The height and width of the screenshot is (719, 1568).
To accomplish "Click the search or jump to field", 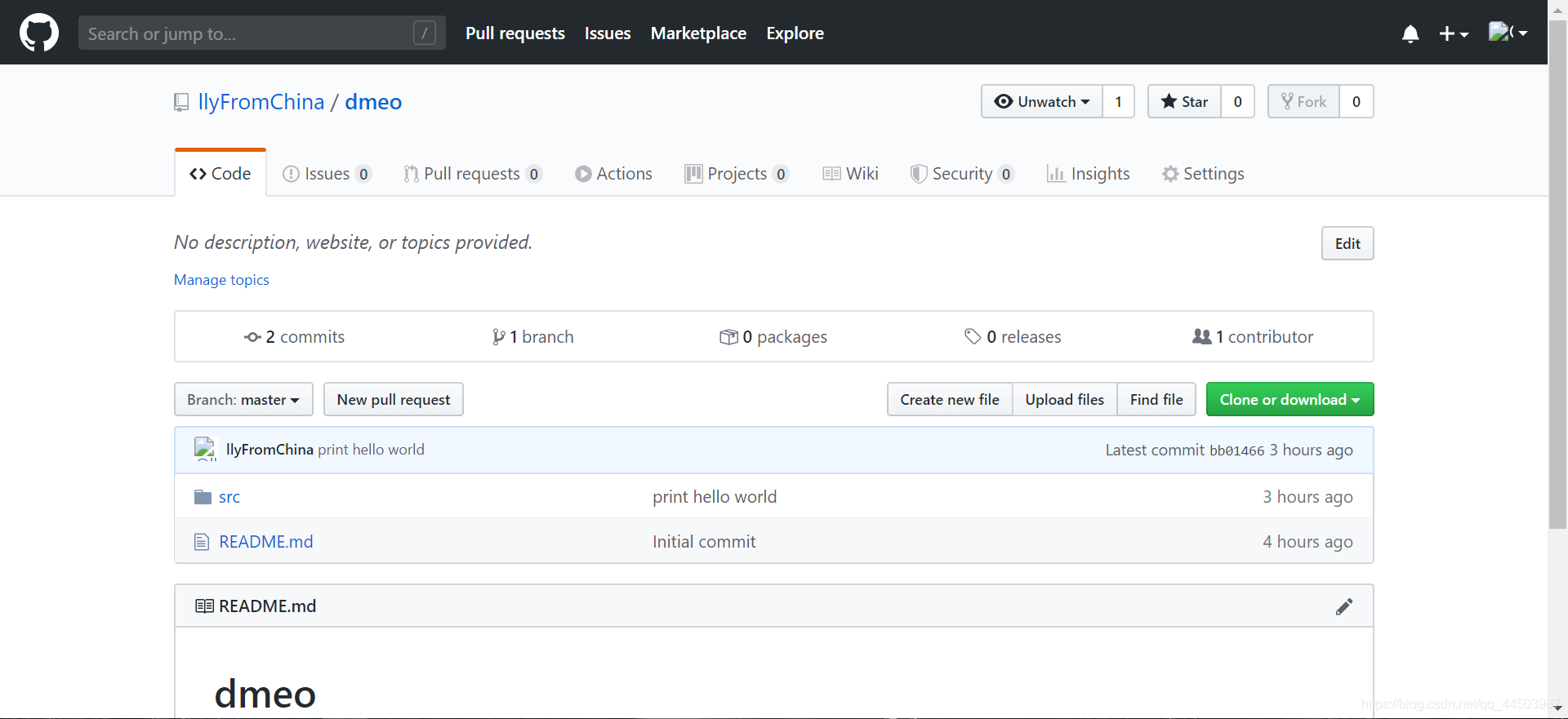I will pos(261,33).
